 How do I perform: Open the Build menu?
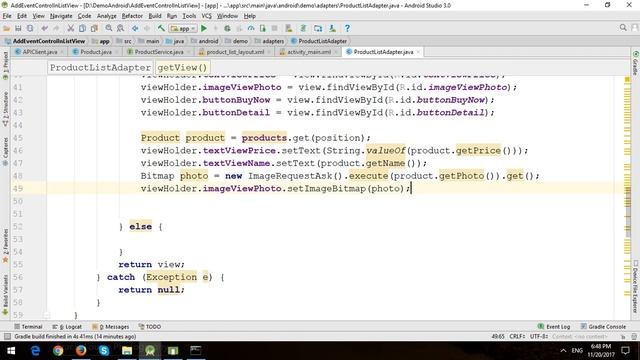coord(155,16)
